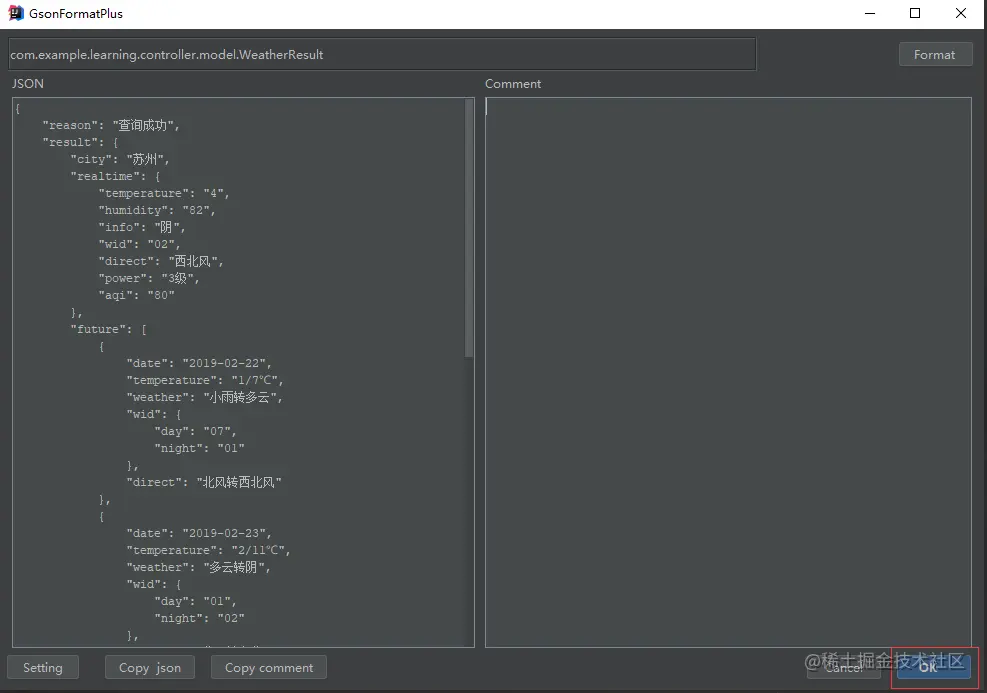Click the "future": [ line
The height and width of the screenshot is (693, 987).
click(x=108, y=329)
